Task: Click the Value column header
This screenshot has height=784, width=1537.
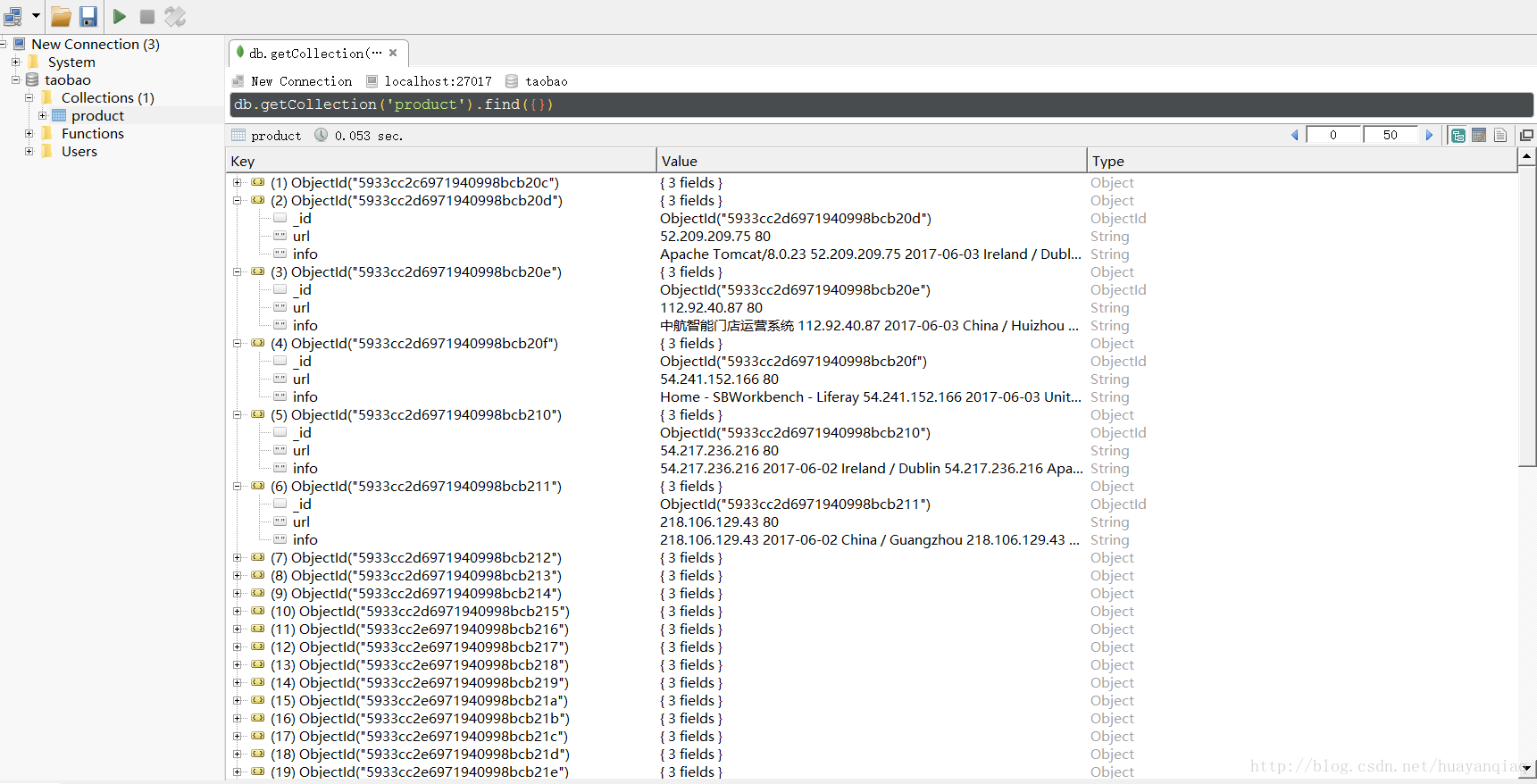Action: tap(872, 161)
